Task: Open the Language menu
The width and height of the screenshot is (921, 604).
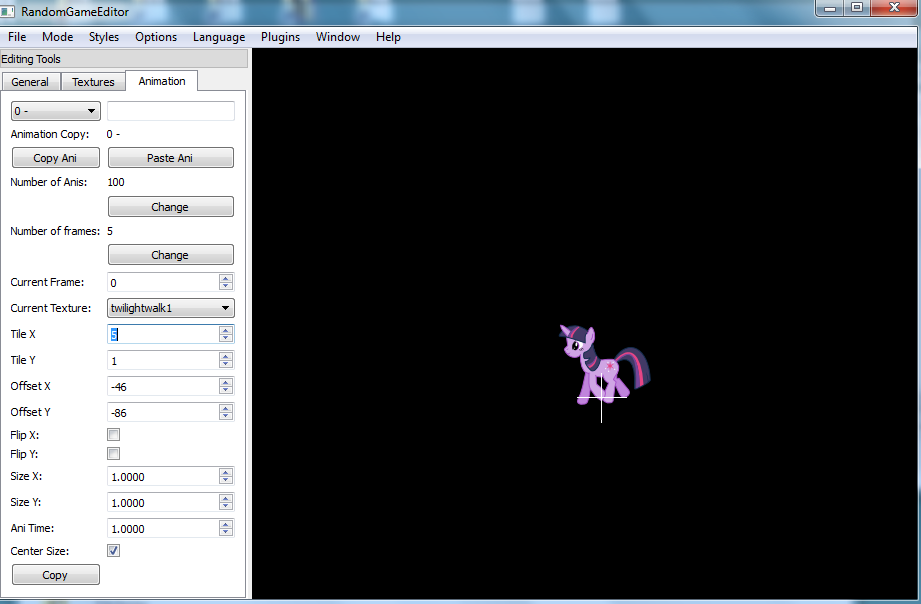Action: (219, 36)
